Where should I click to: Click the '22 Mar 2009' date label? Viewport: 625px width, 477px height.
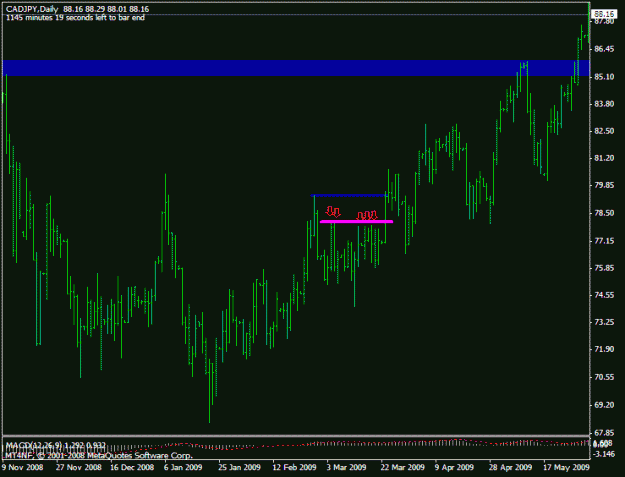403,467
